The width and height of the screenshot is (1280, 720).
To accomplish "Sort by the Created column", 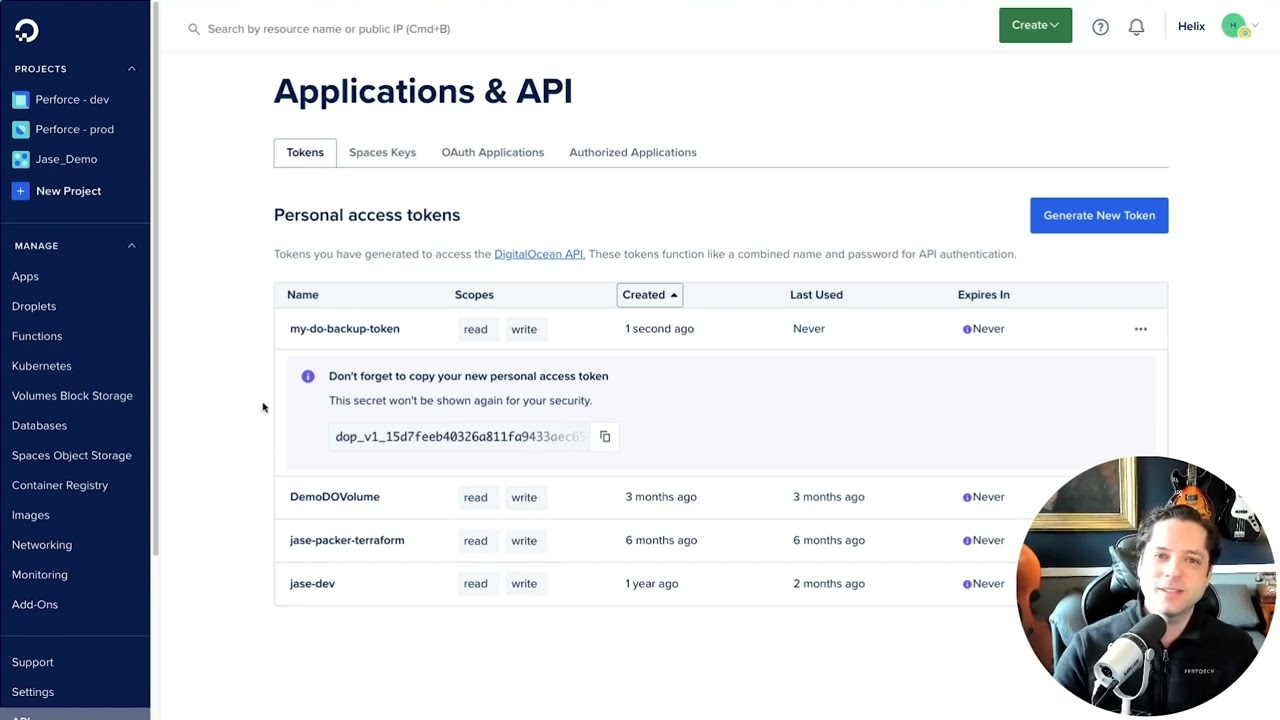I will click(x=649, y=295).
